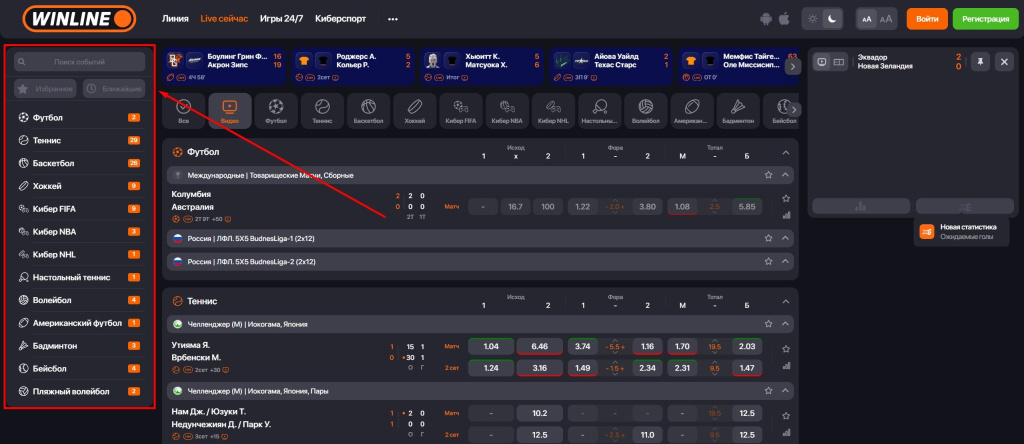
Task: Star the Футбол Международные league row
Action: pyautogui.click(x=768, y=175)
